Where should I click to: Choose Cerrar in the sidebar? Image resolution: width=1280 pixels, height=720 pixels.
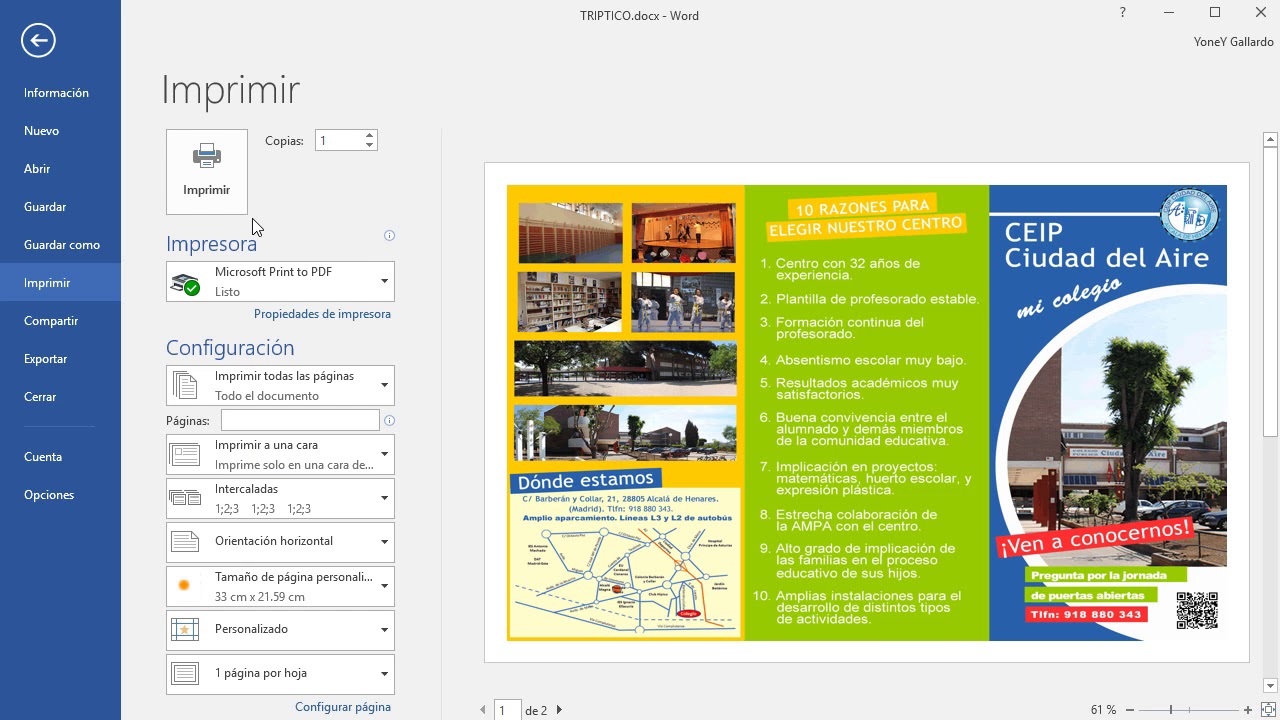60,397
